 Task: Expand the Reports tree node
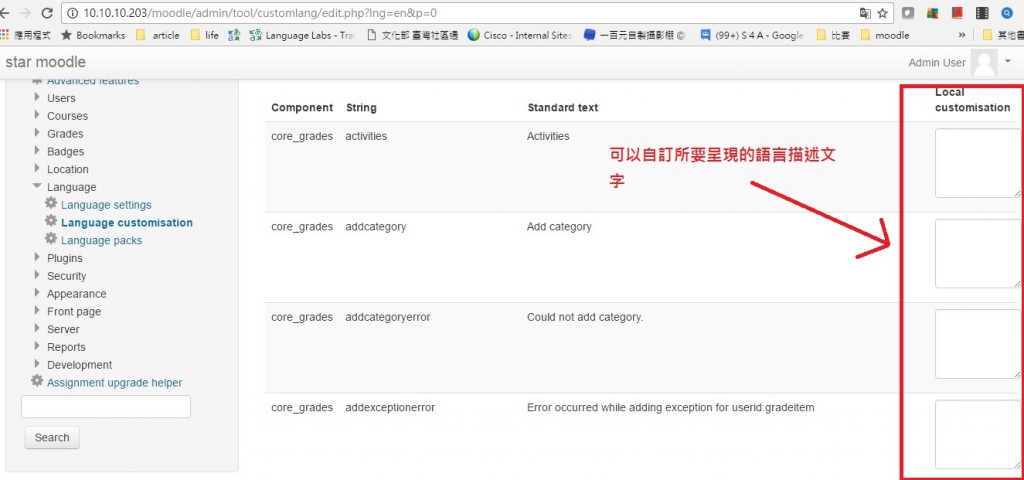[x=37, y=346]
